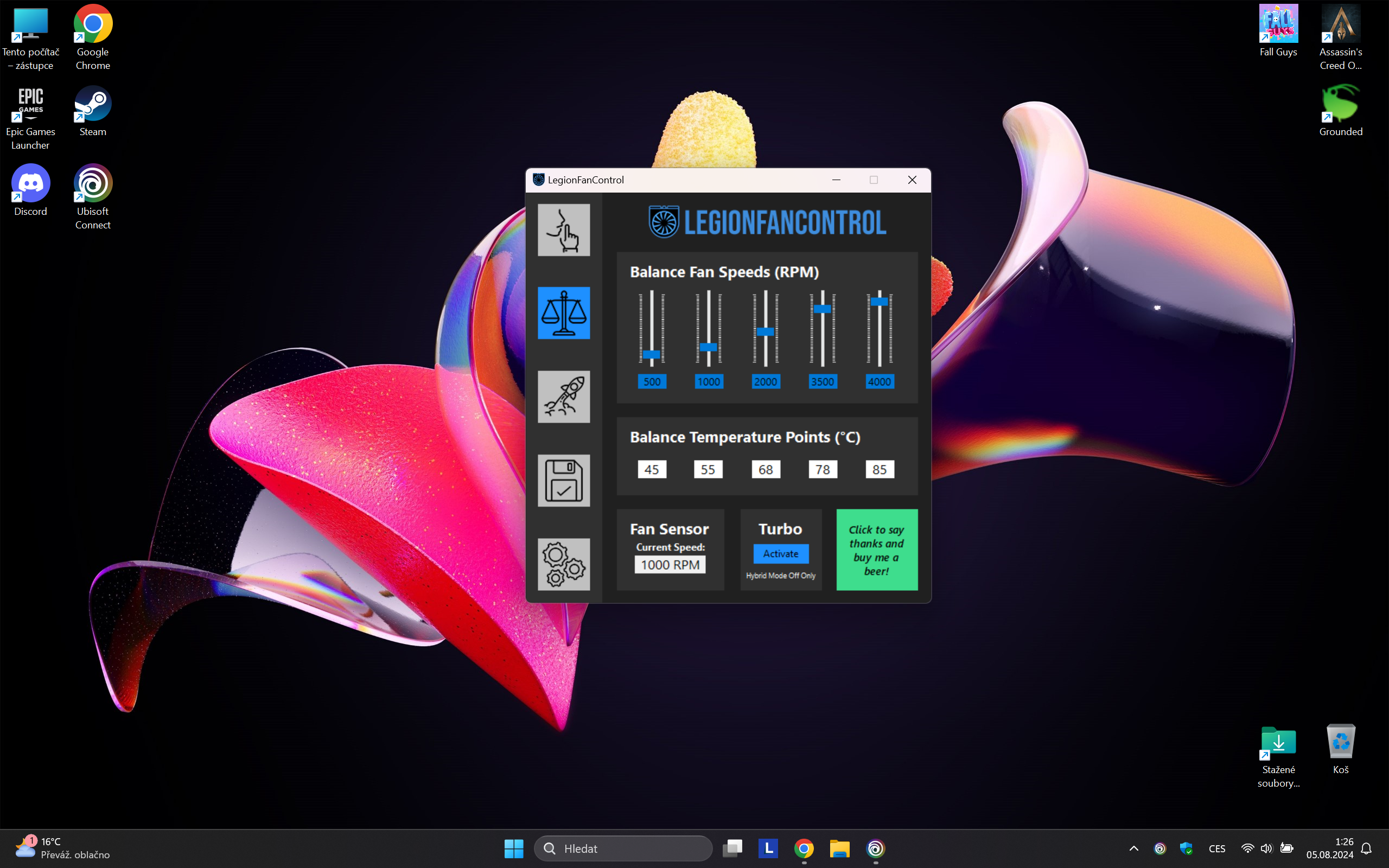
Task: Click the Hybrid Mode Off Only note
Action: click(781, 576)
